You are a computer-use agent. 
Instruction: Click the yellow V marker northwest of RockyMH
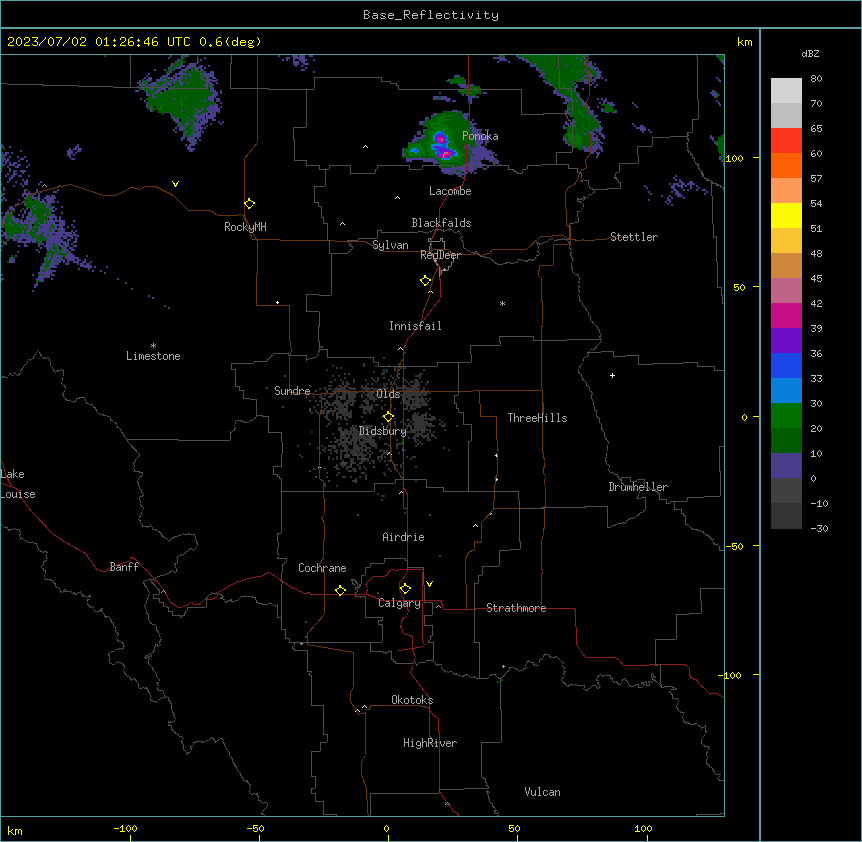175,184
